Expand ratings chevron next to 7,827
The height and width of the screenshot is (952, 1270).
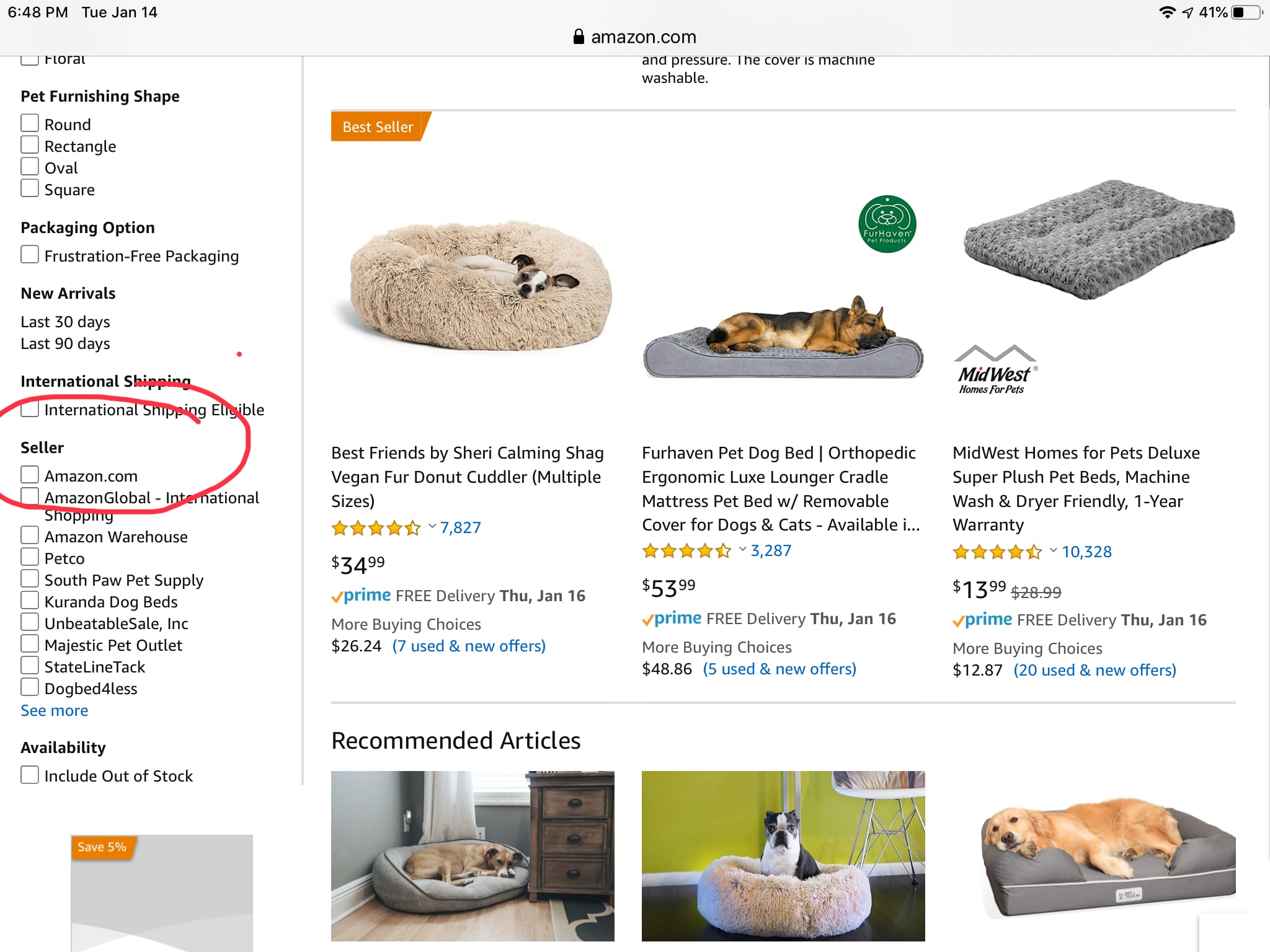[432, 527]
